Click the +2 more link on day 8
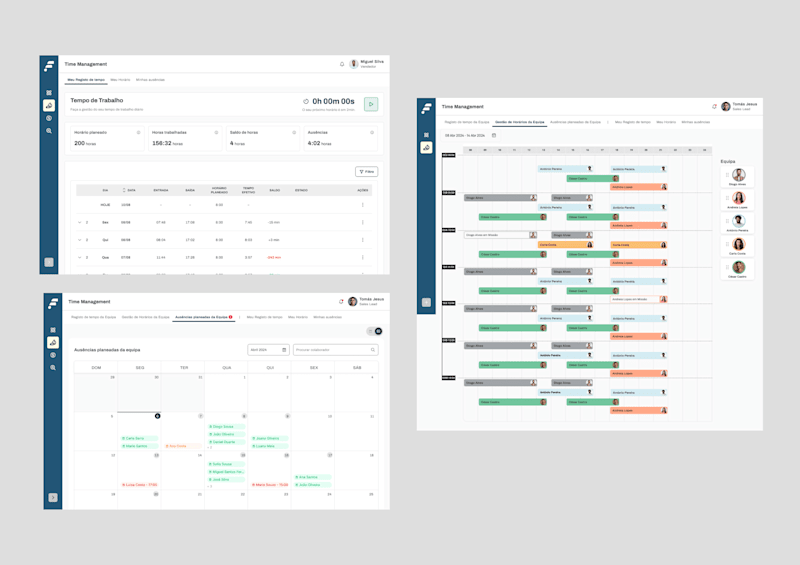Screen dimensions: 800x565 pyautogui.click(x=210, y=448)
